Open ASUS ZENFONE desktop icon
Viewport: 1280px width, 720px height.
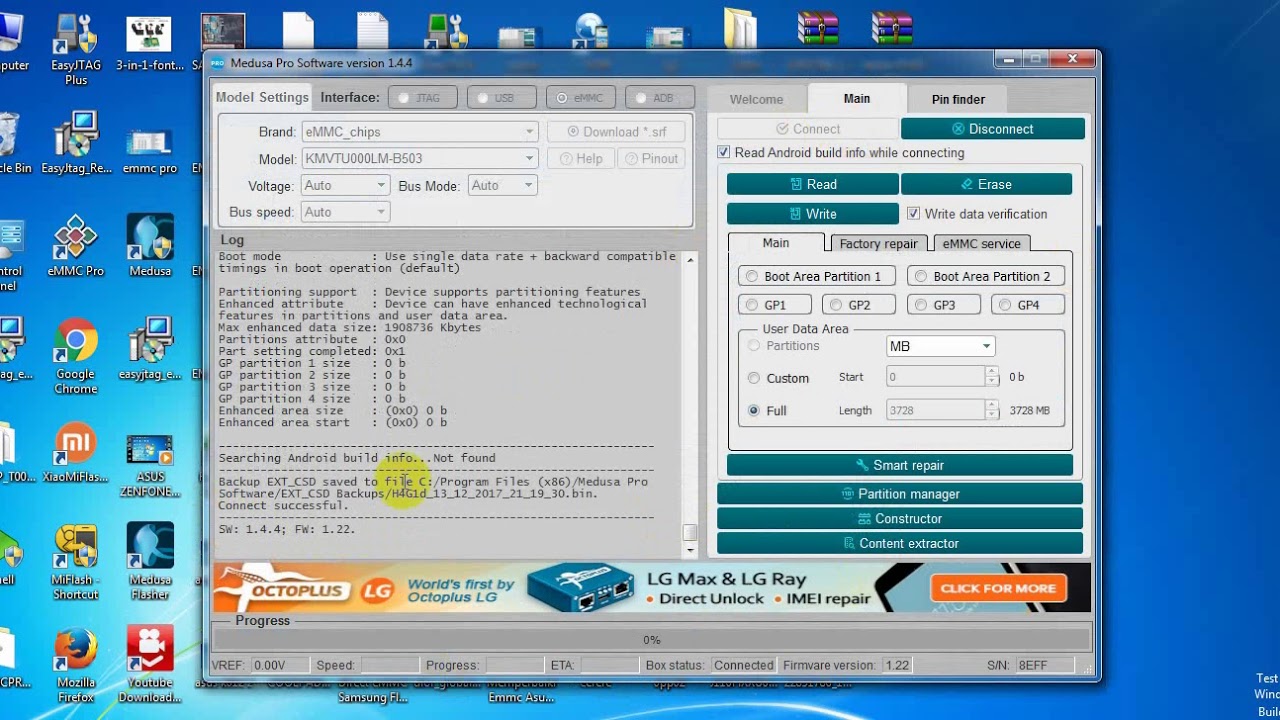click(x=150, y=463)
